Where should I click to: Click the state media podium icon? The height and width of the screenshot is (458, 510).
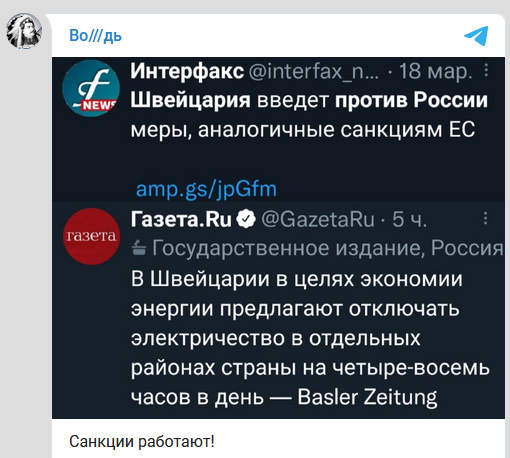point(139,248)
